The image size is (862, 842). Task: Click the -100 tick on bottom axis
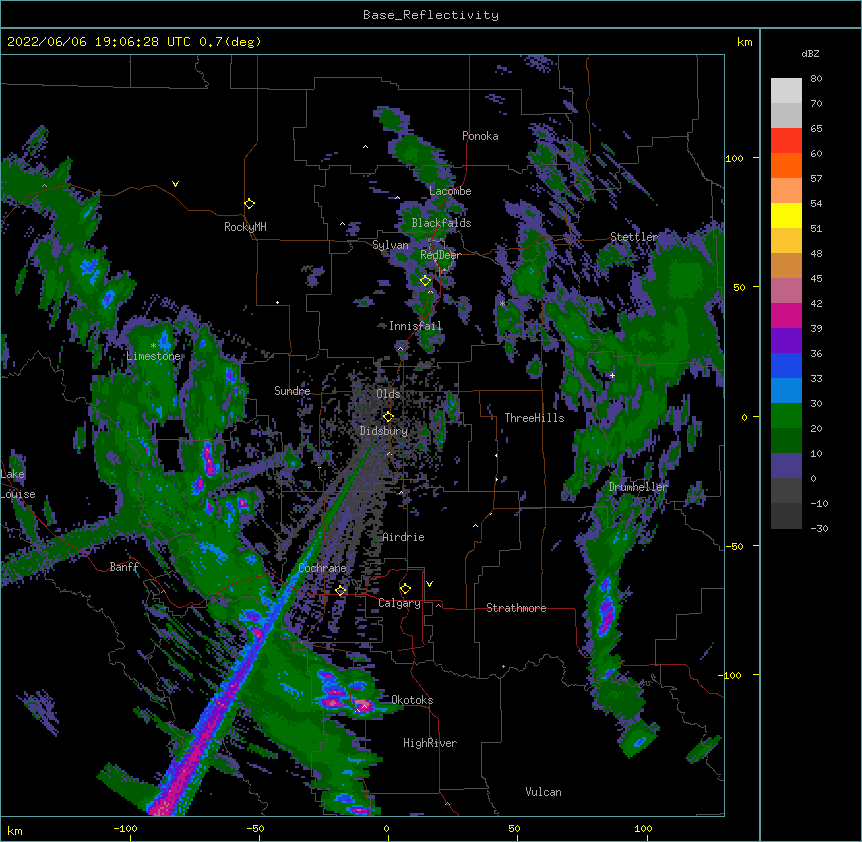125,828
